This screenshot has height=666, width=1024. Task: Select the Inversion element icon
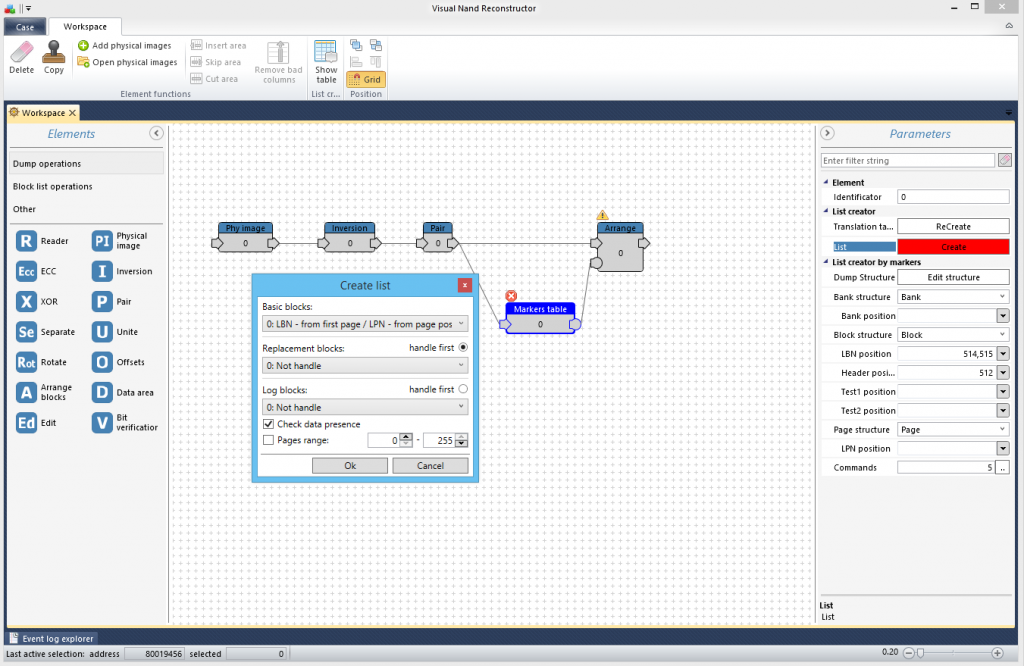click(102, 271)
